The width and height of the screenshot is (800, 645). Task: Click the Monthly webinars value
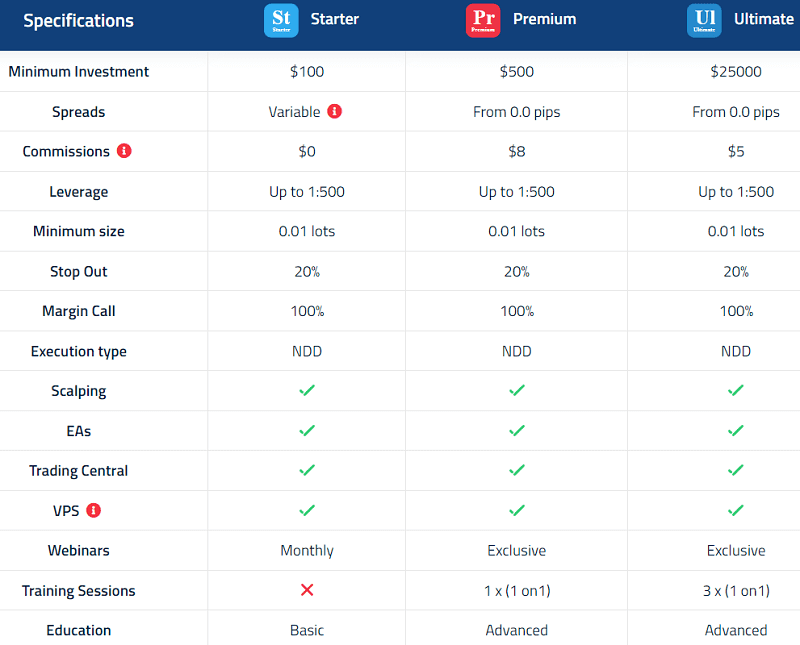pyautogui.click(x=307, y=551)
